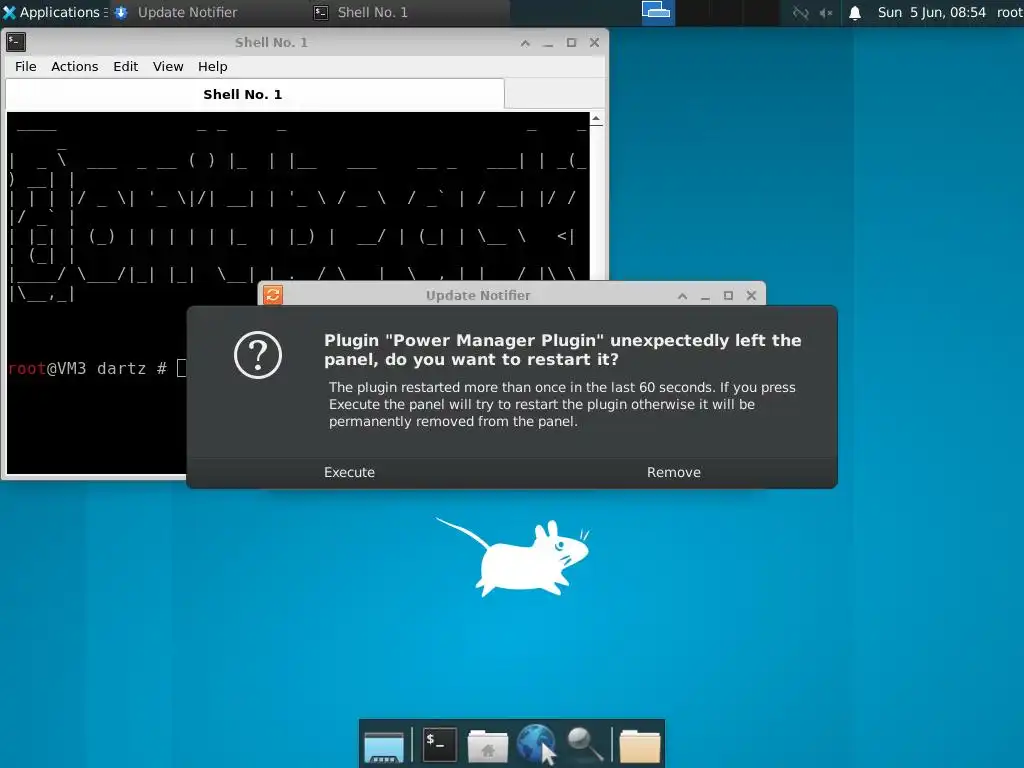
Task: Open the View menu in the Shell window
Action: click(x=168, y=67)
